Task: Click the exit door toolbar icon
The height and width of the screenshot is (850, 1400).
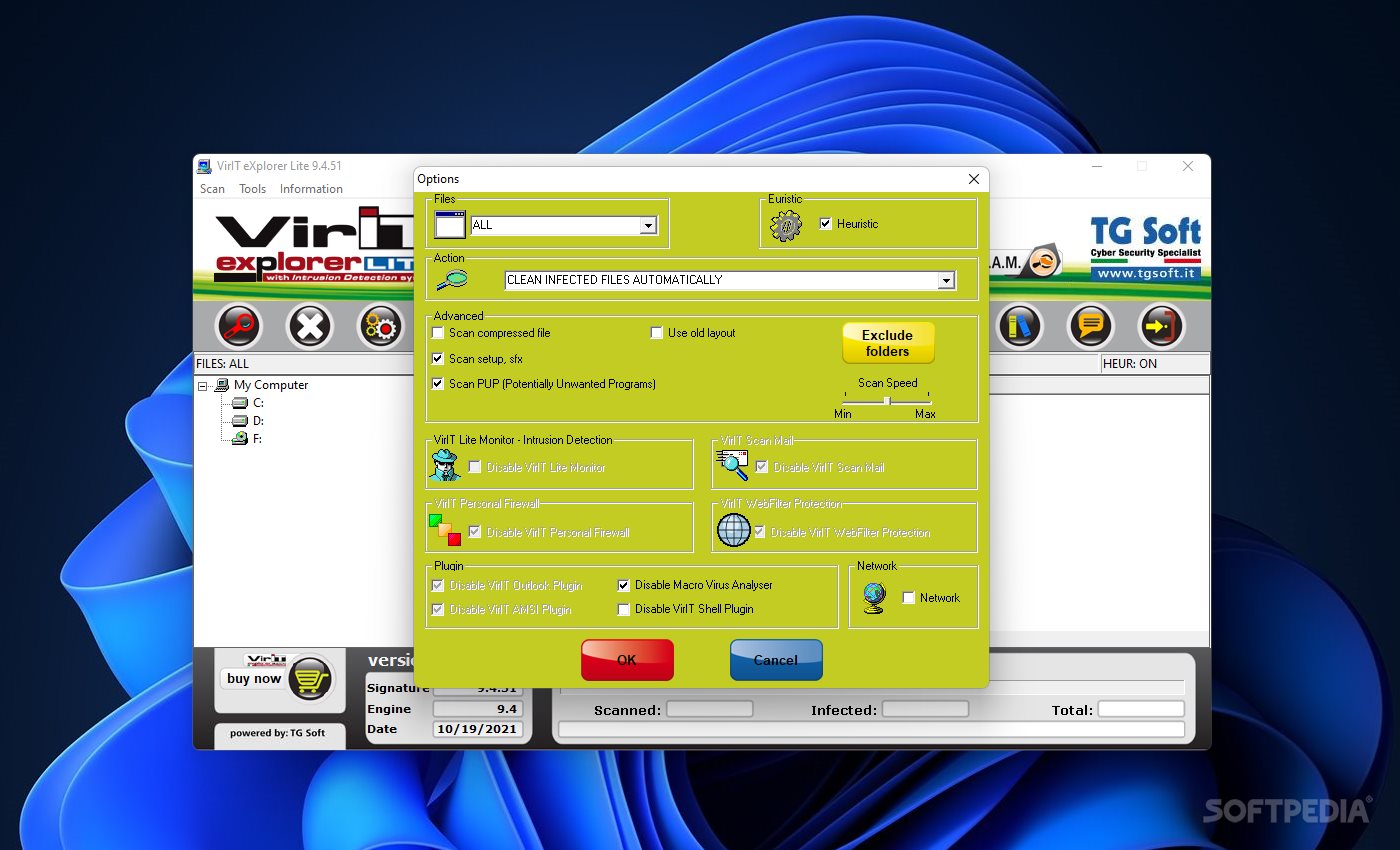Action: point(1161,325)
